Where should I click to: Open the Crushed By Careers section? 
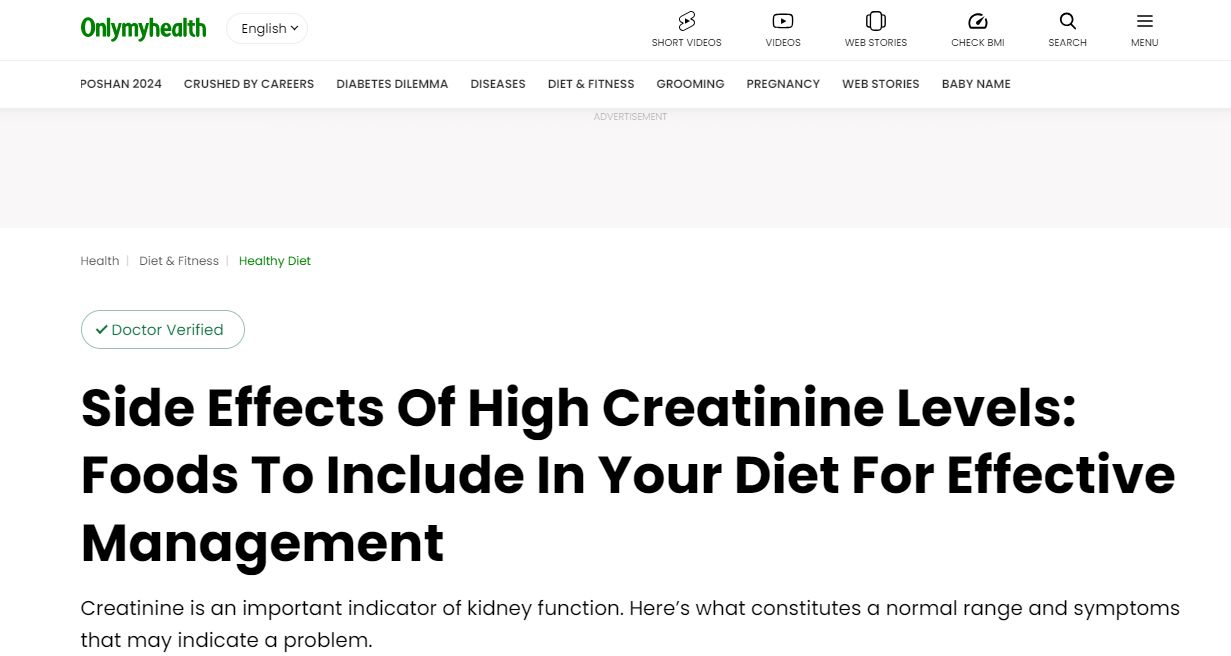pos(249,84)
